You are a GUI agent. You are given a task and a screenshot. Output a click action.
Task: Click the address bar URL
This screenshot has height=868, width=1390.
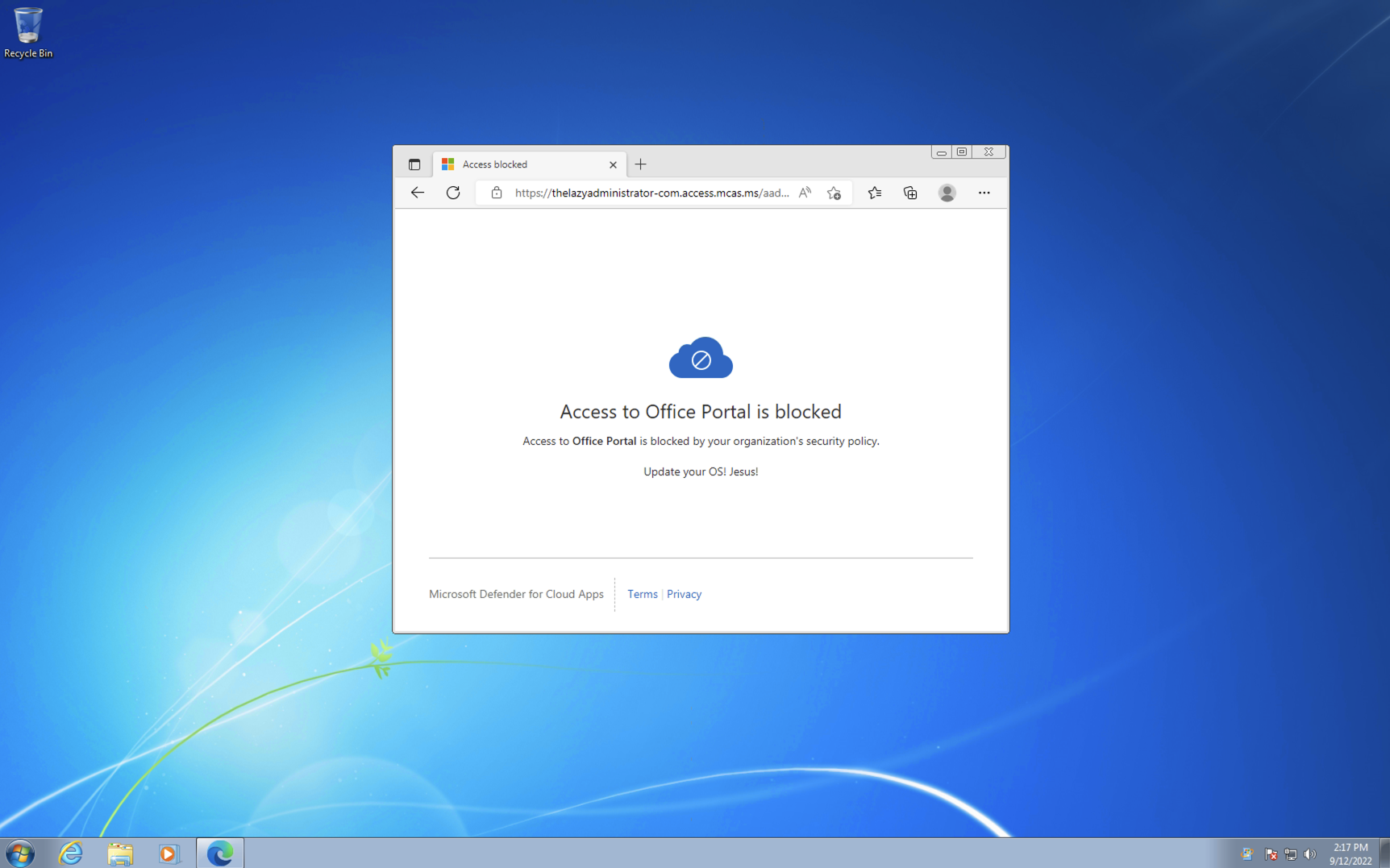click(652, 193)
